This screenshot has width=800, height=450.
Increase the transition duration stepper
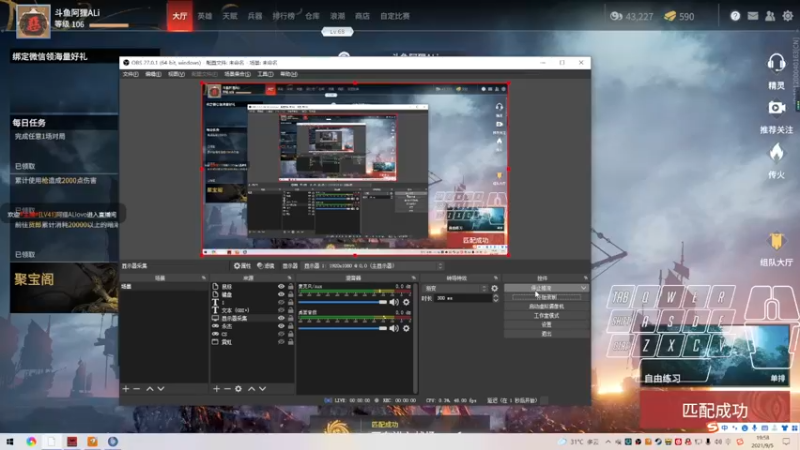495,296
